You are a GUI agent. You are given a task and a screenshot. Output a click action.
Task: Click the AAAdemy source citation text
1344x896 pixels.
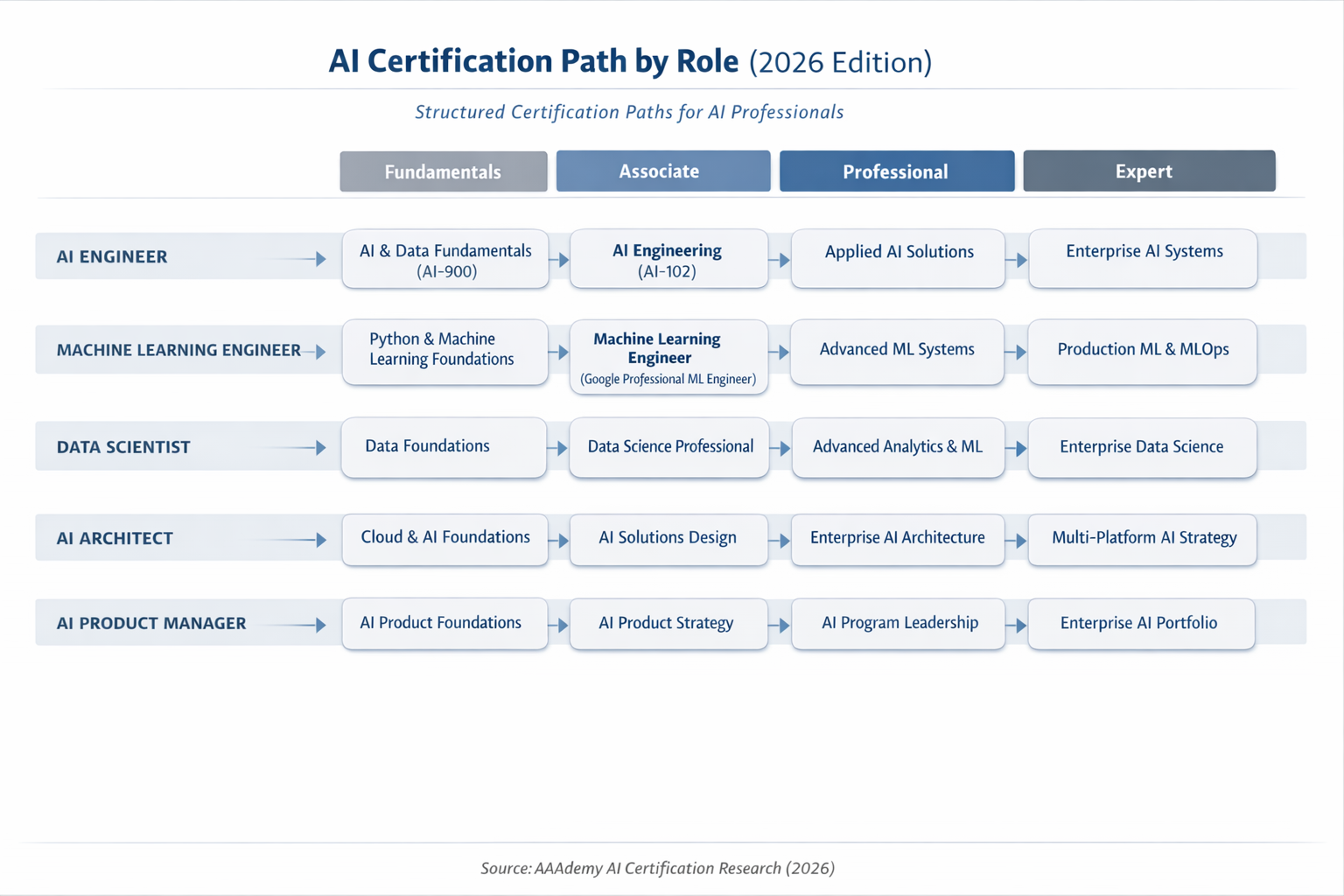(x=657, y=868)
